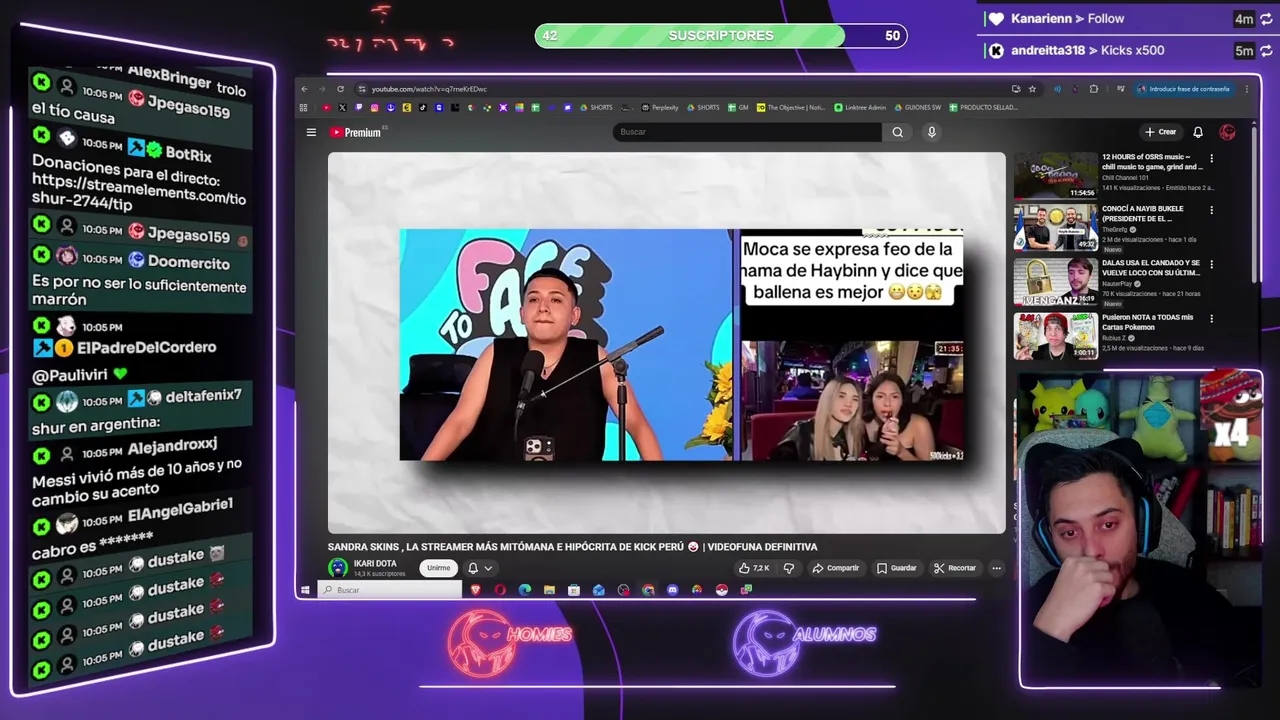Bookmark this page with the star icon
1280x720 pixels.
(1032, 89)
